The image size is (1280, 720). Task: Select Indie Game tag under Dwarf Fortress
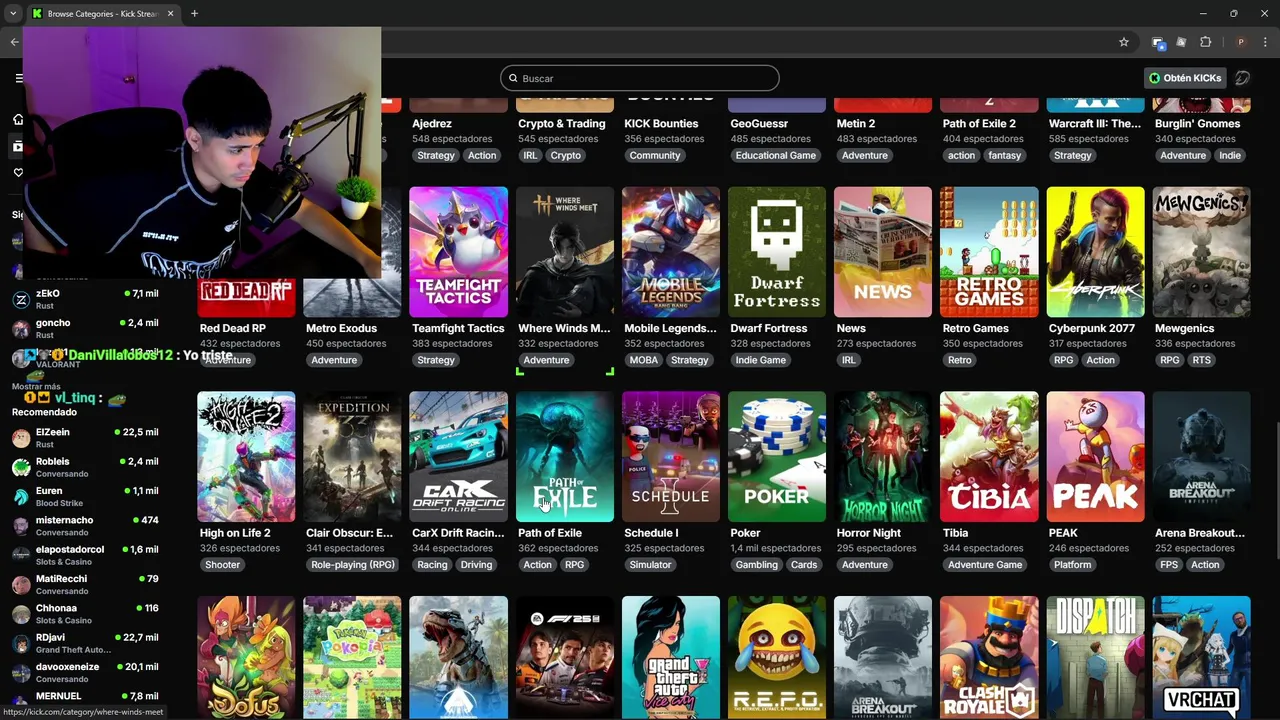(x=761, y=360)
